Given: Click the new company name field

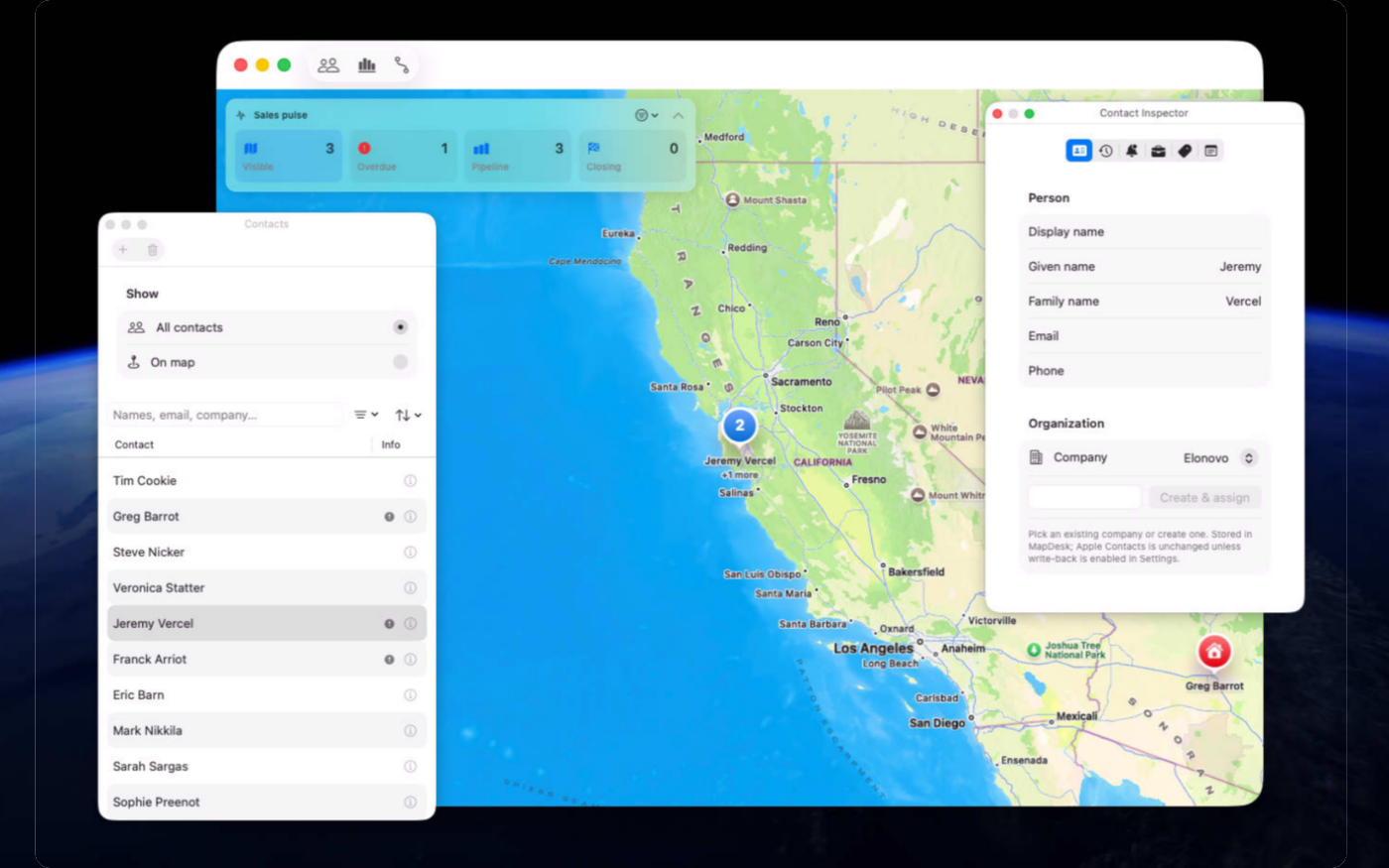Looking at the screenshot, I should [x=1084, y=497].
